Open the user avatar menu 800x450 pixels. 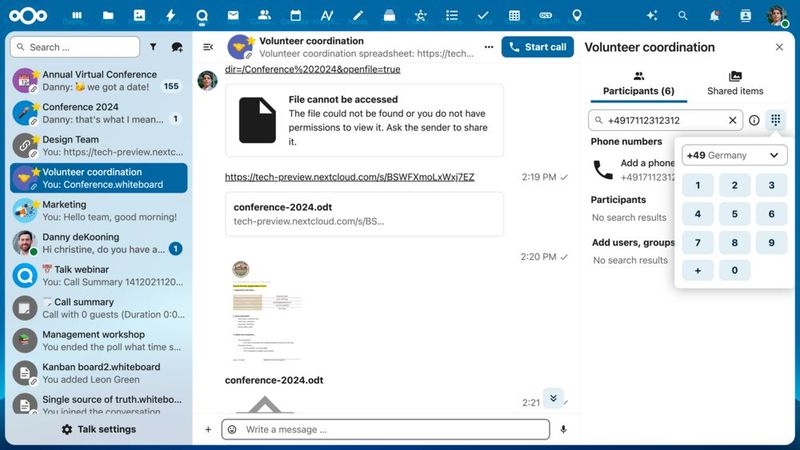777,16
